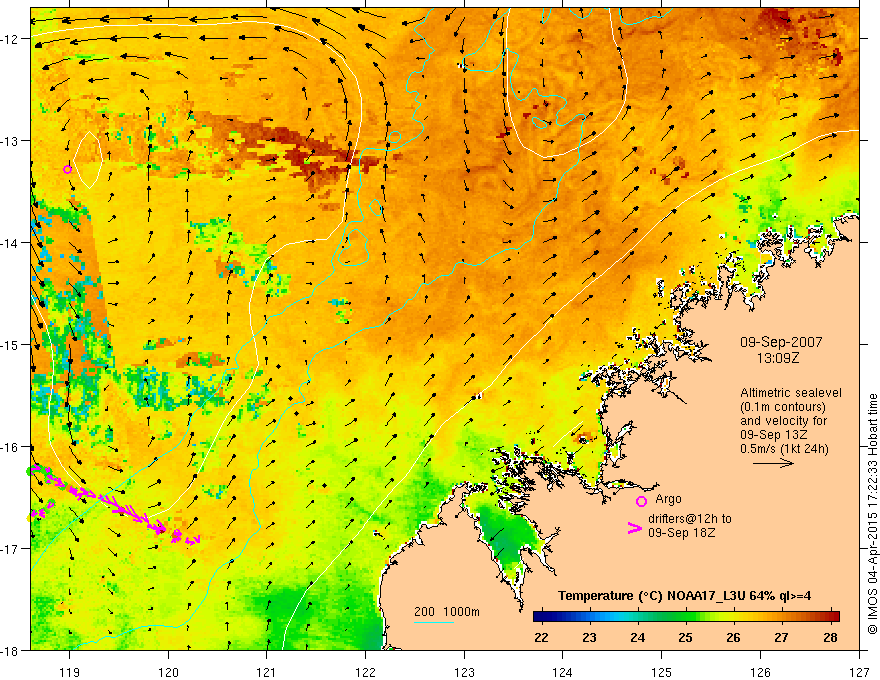
Task: Click the dark red end of the temperature color bar
Action: 834,617
